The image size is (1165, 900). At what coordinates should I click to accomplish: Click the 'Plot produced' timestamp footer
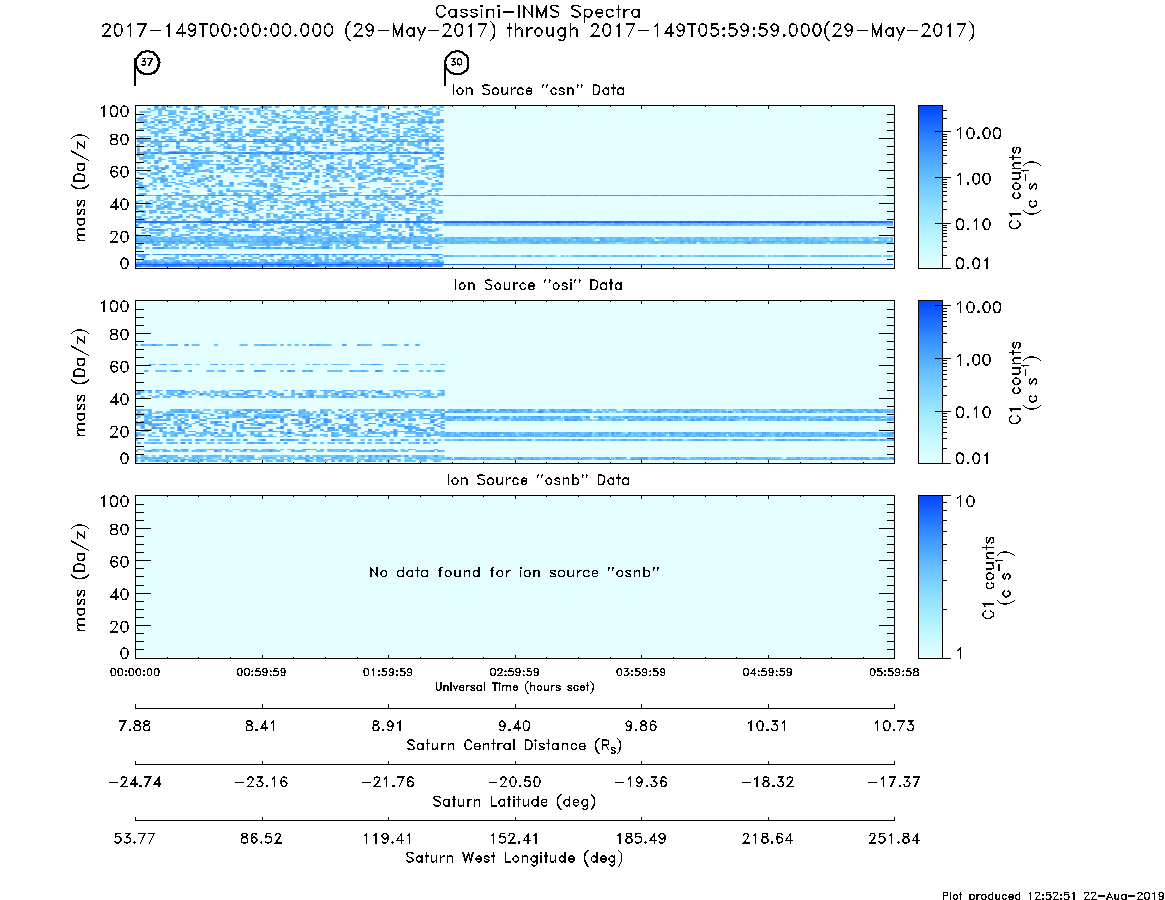coord(1053,895)
